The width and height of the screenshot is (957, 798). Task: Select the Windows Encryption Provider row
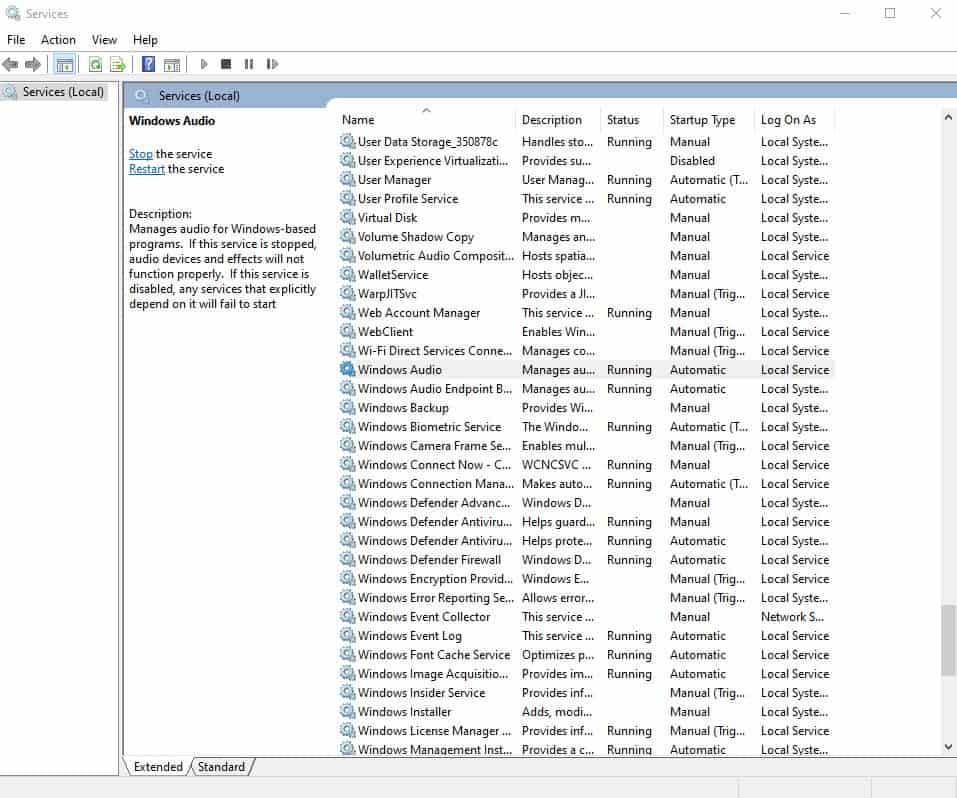[x=586, y=578]
